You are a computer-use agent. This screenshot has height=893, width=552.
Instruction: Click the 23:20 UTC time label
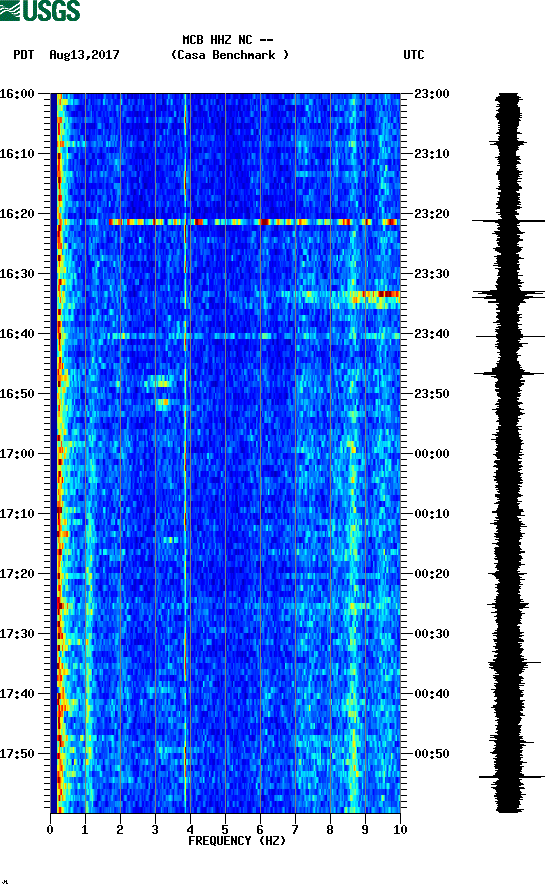click(432, 214)
